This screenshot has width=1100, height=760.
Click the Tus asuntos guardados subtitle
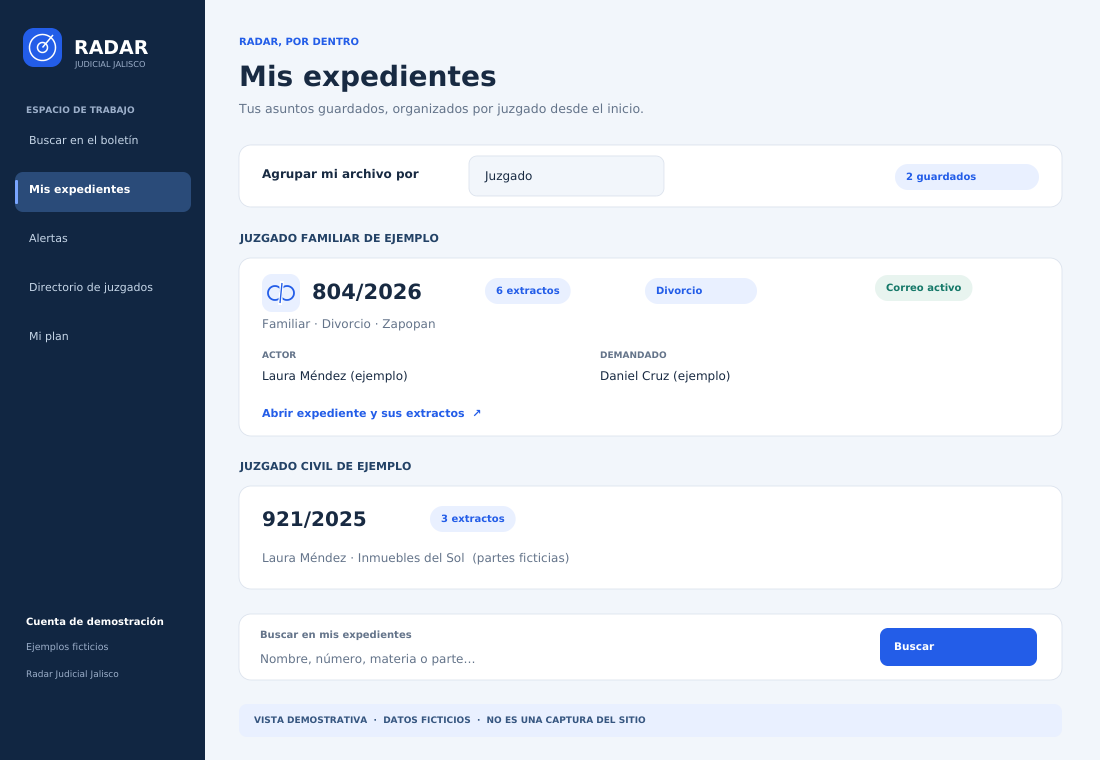click(x=441, y=109)
